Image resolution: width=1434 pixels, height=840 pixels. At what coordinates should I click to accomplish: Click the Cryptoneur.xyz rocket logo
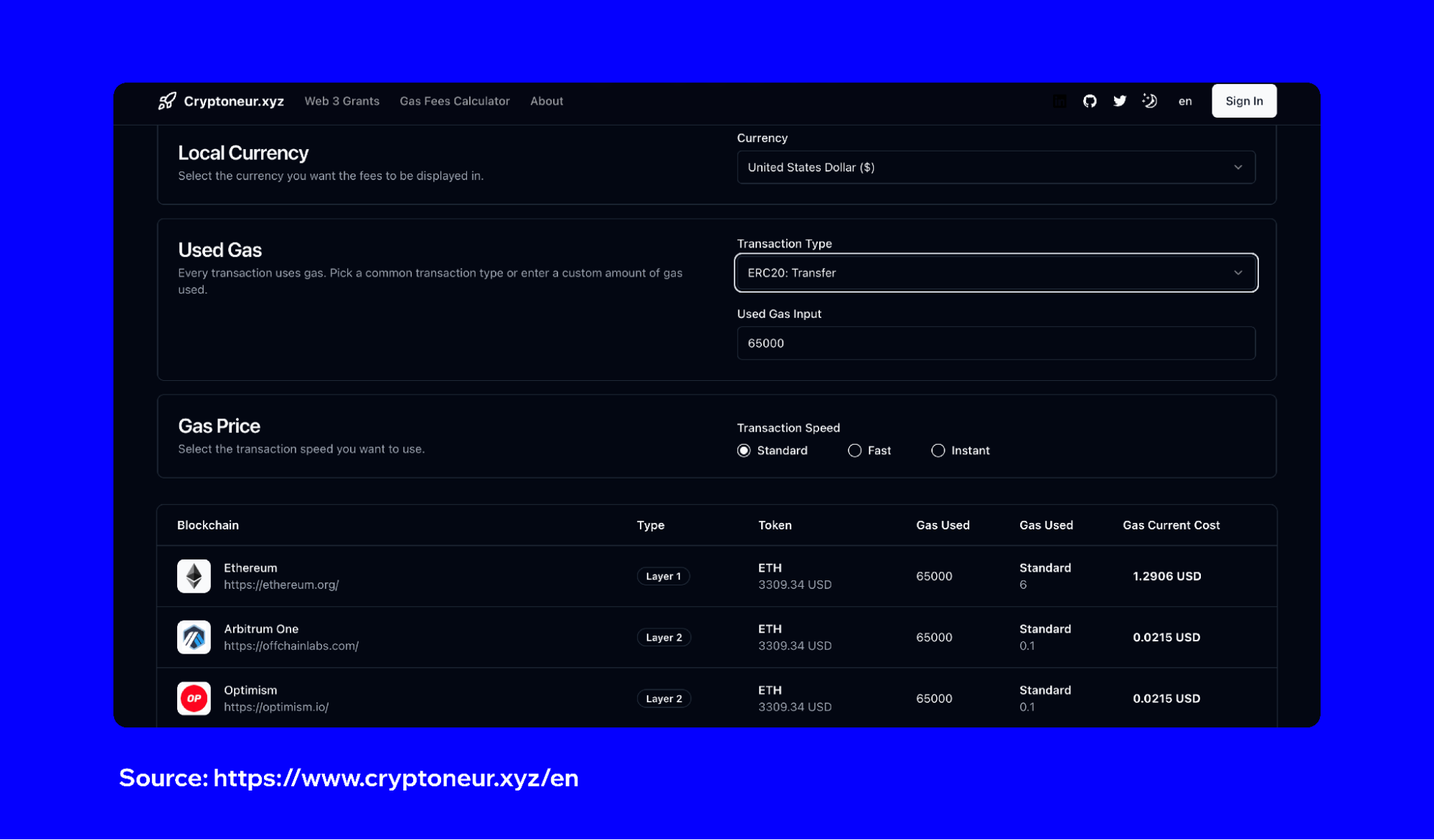coord(166,100)
